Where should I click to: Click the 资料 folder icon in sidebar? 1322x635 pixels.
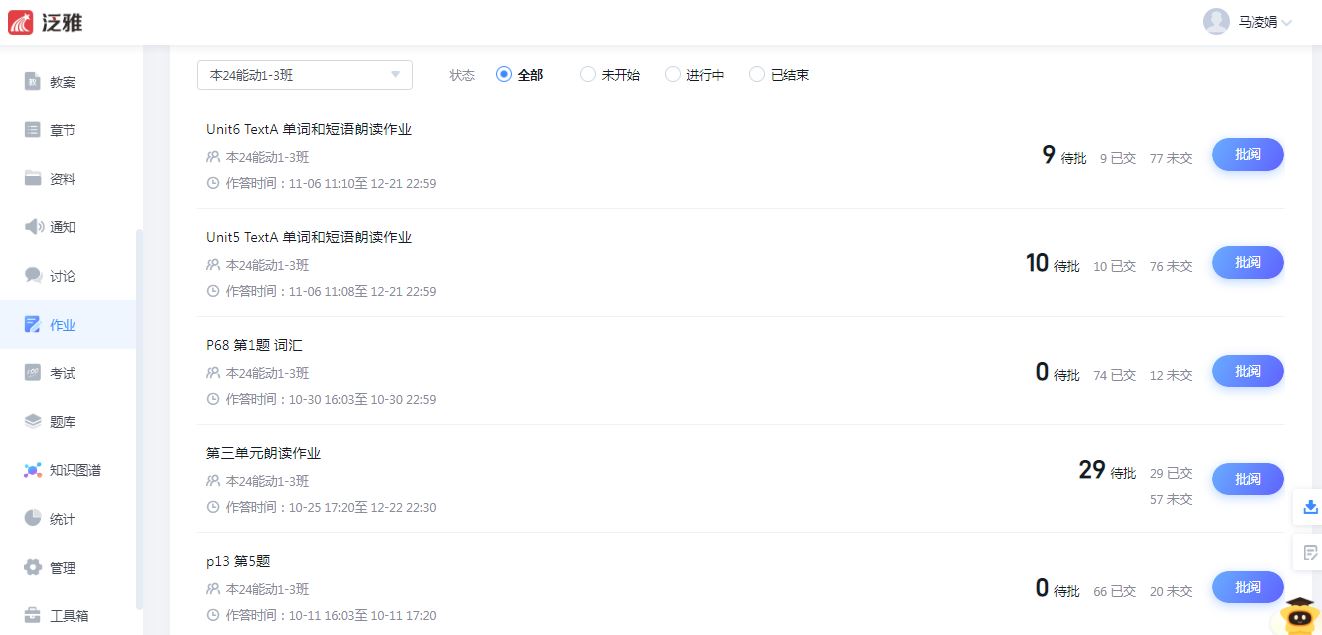pyautogui.click(x=33, y=178)
